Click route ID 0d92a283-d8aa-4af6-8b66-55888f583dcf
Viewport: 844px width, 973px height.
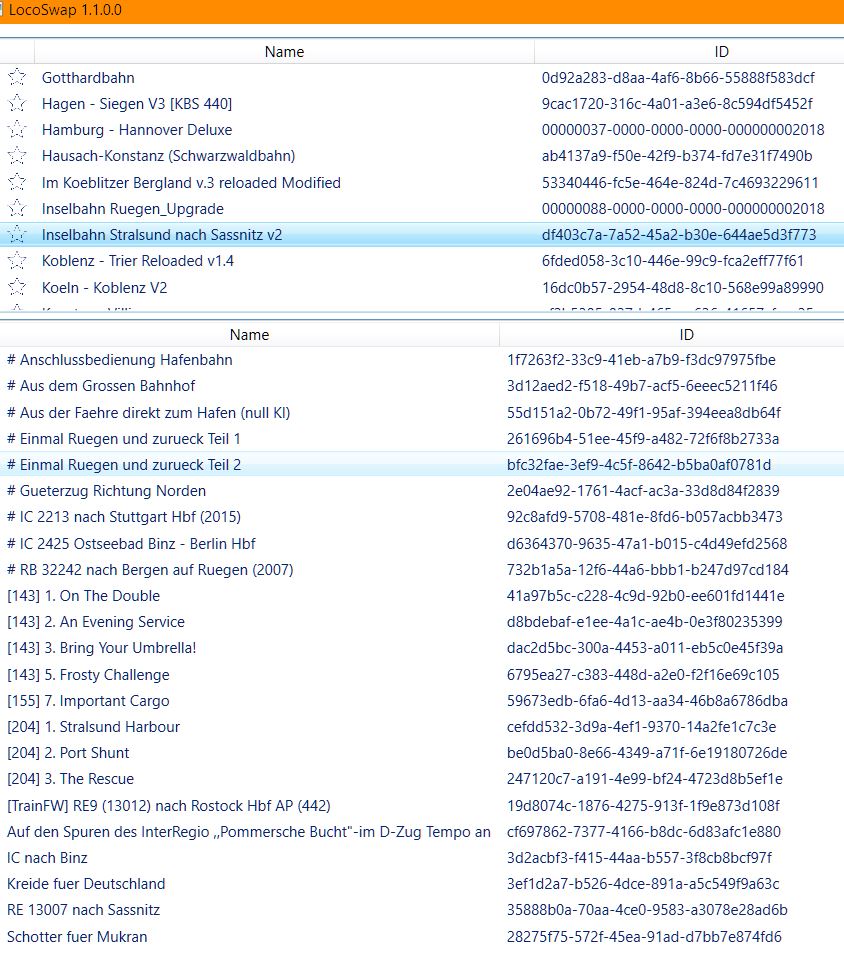[678, 78]
